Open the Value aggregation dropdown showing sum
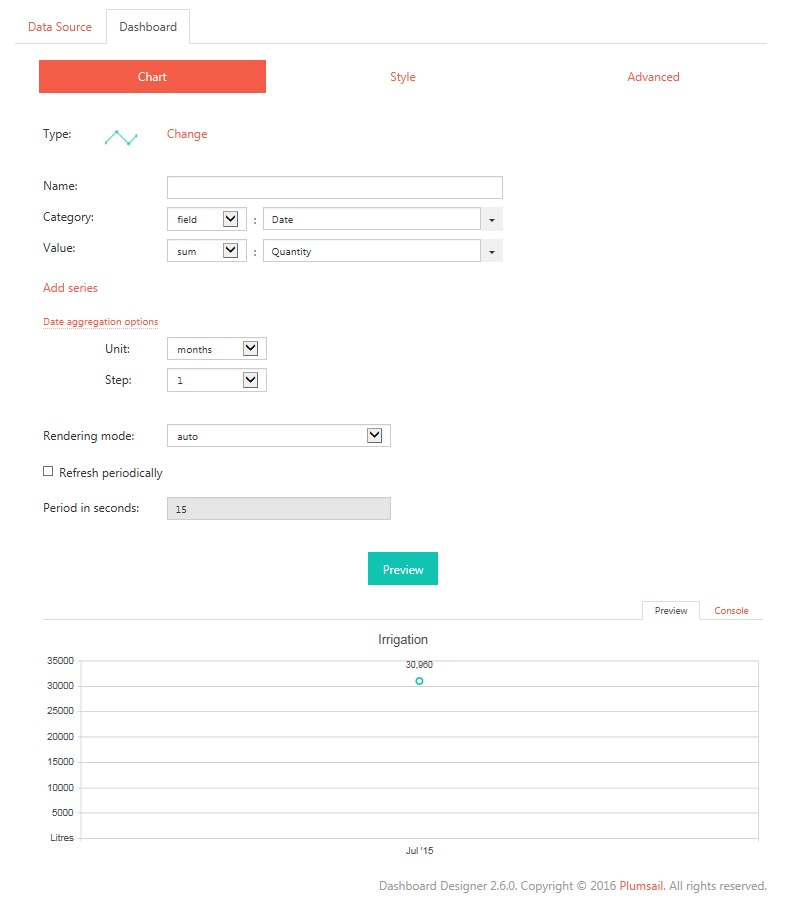The width and height of the screenshot is (799, 901). 207,251
